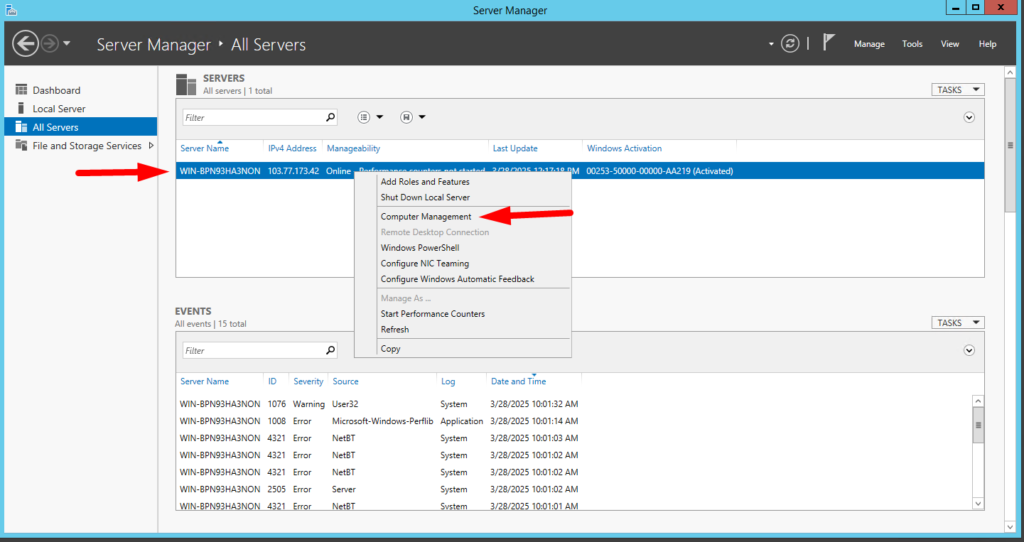Choose Copy from context menu
The image size is (1024, 542).
click(x=391, y=349)
